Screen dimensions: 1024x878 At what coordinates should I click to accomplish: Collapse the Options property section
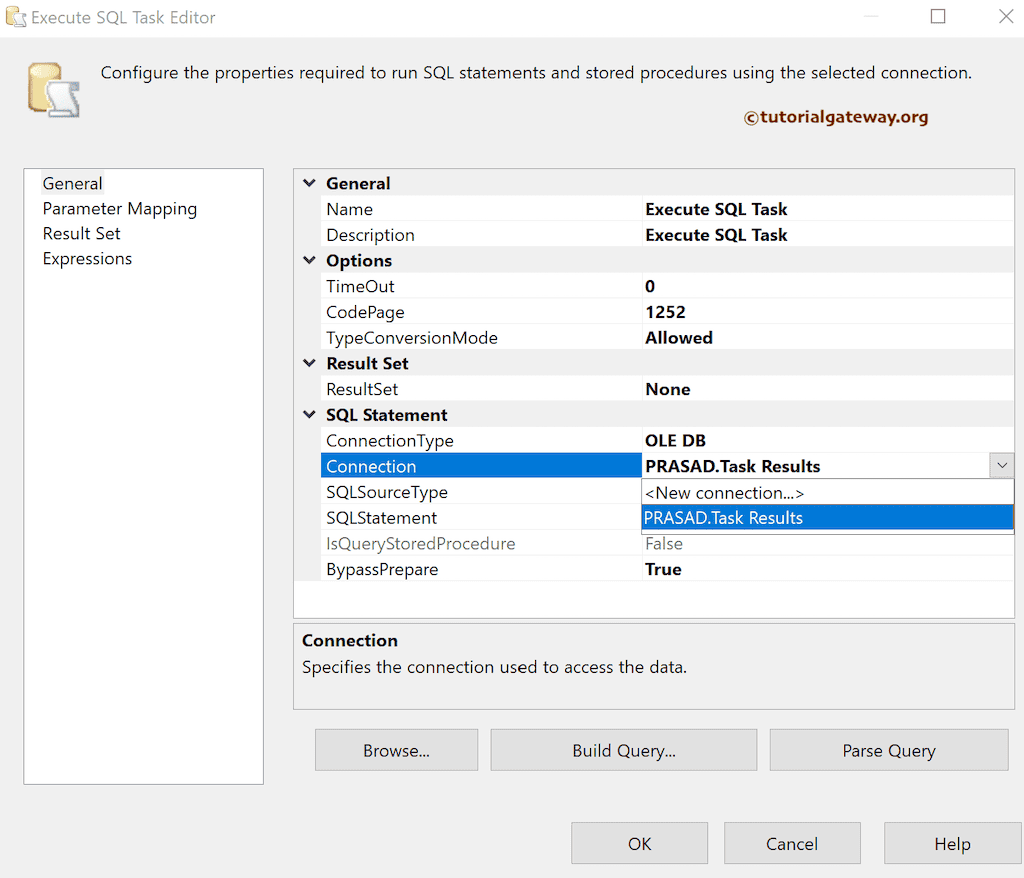click(x=309, y=260)
